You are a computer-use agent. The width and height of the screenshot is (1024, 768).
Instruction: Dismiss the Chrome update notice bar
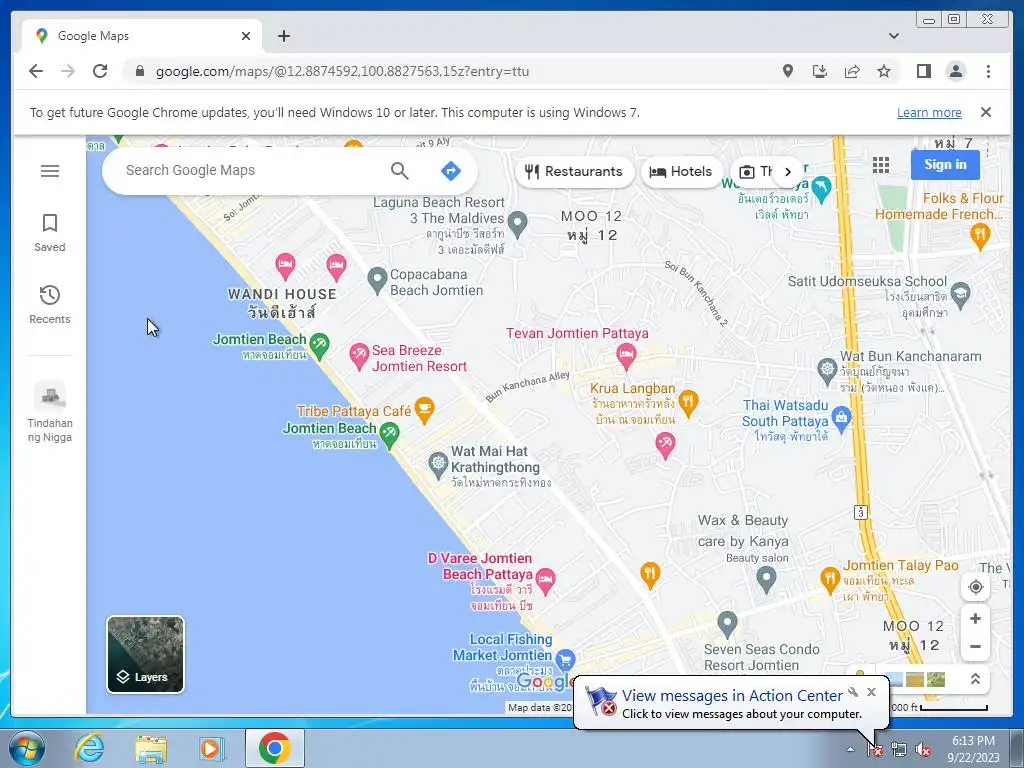click(986, 112)
